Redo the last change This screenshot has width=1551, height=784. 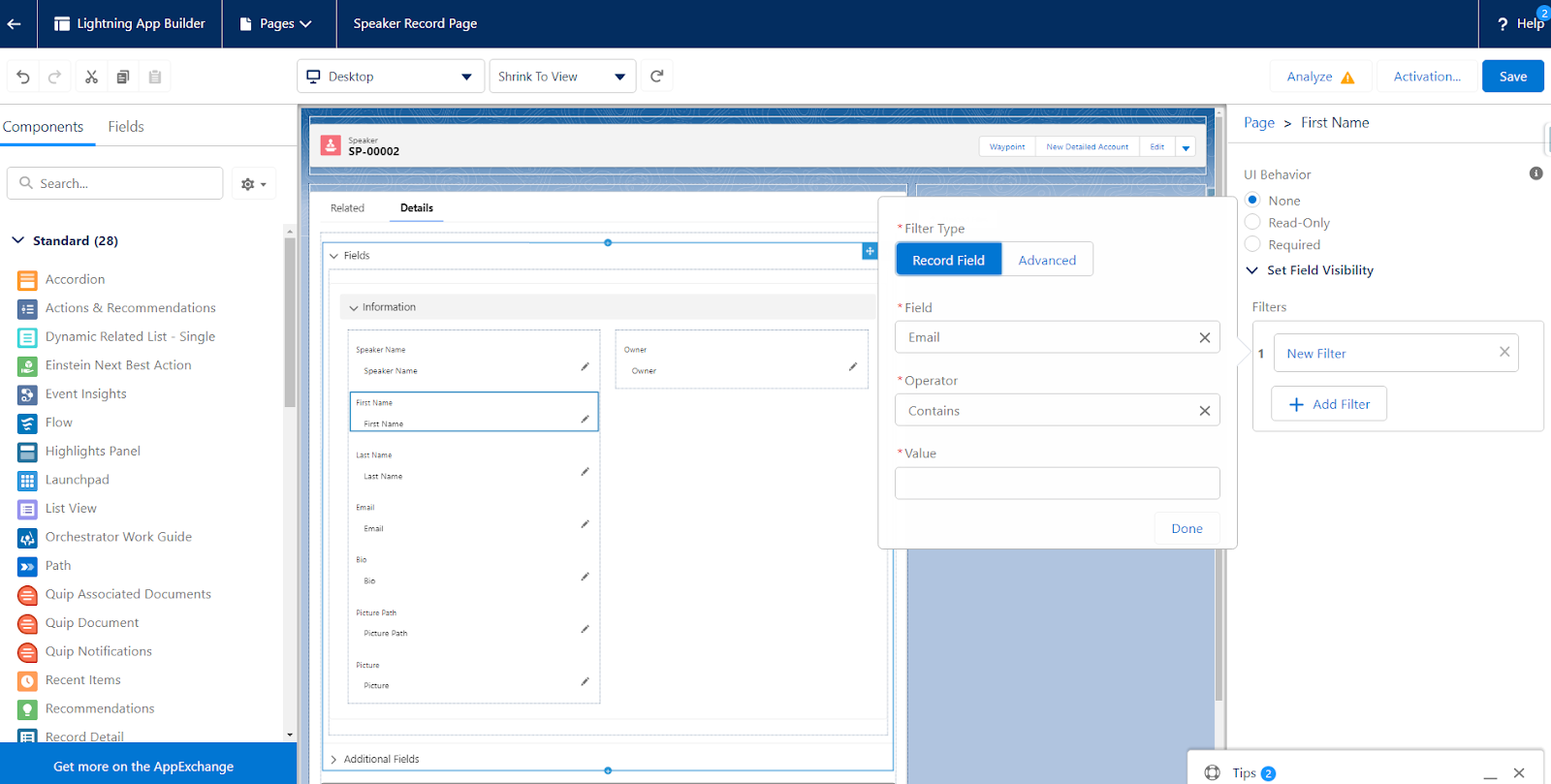click(55, 77)
